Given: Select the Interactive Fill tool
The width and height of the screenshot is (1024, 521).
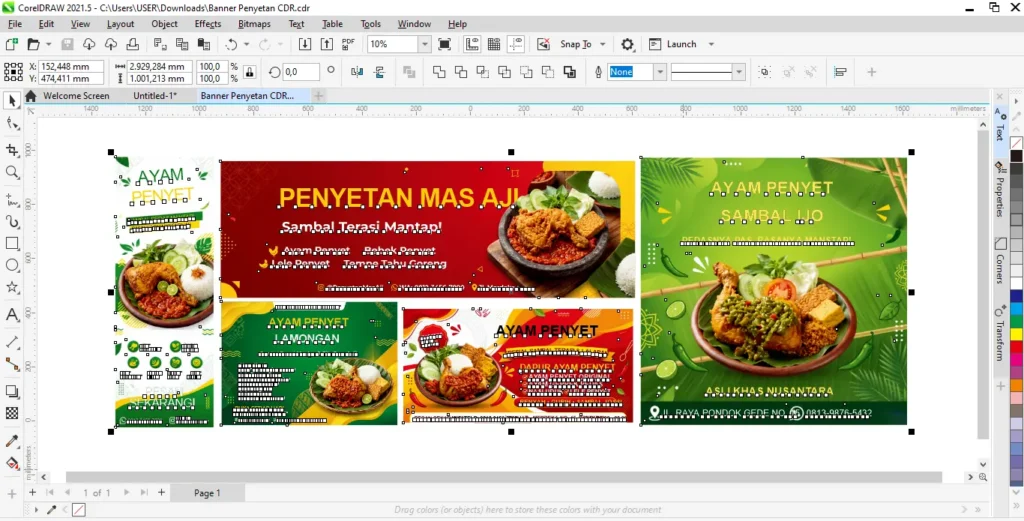Looking at the screenshot, I should (x=12, y=463).
